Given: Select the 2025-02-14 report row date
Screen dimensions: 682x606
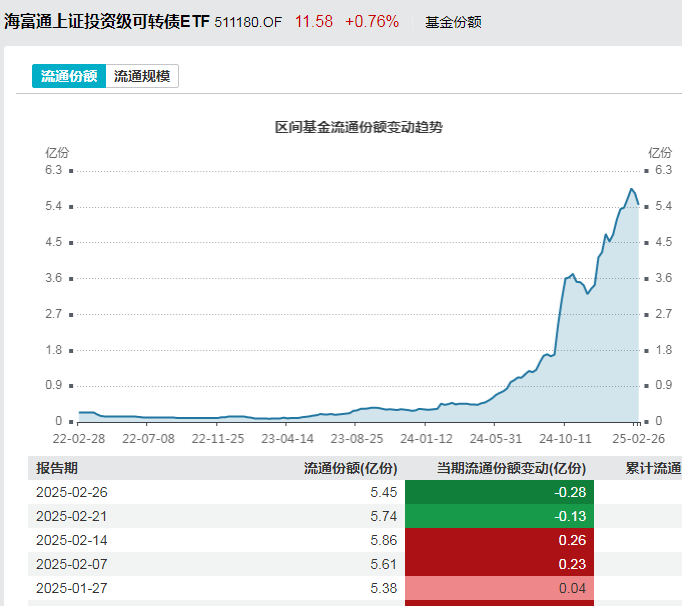Looking at the screenshot, I should click(x=72, y=540).
